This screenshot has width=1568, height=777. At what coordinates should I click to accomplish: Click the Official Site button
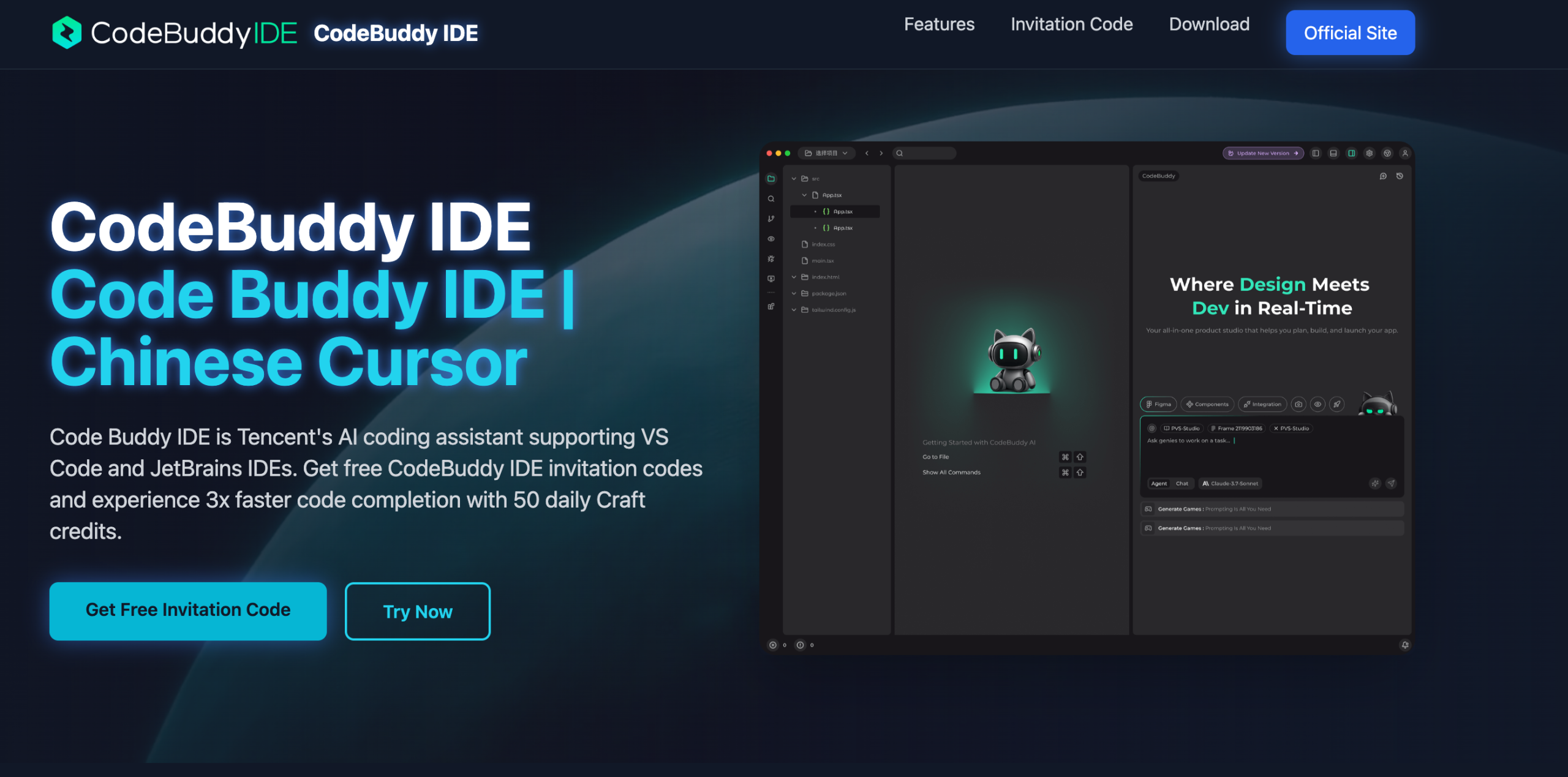(x=1350, y=32)
